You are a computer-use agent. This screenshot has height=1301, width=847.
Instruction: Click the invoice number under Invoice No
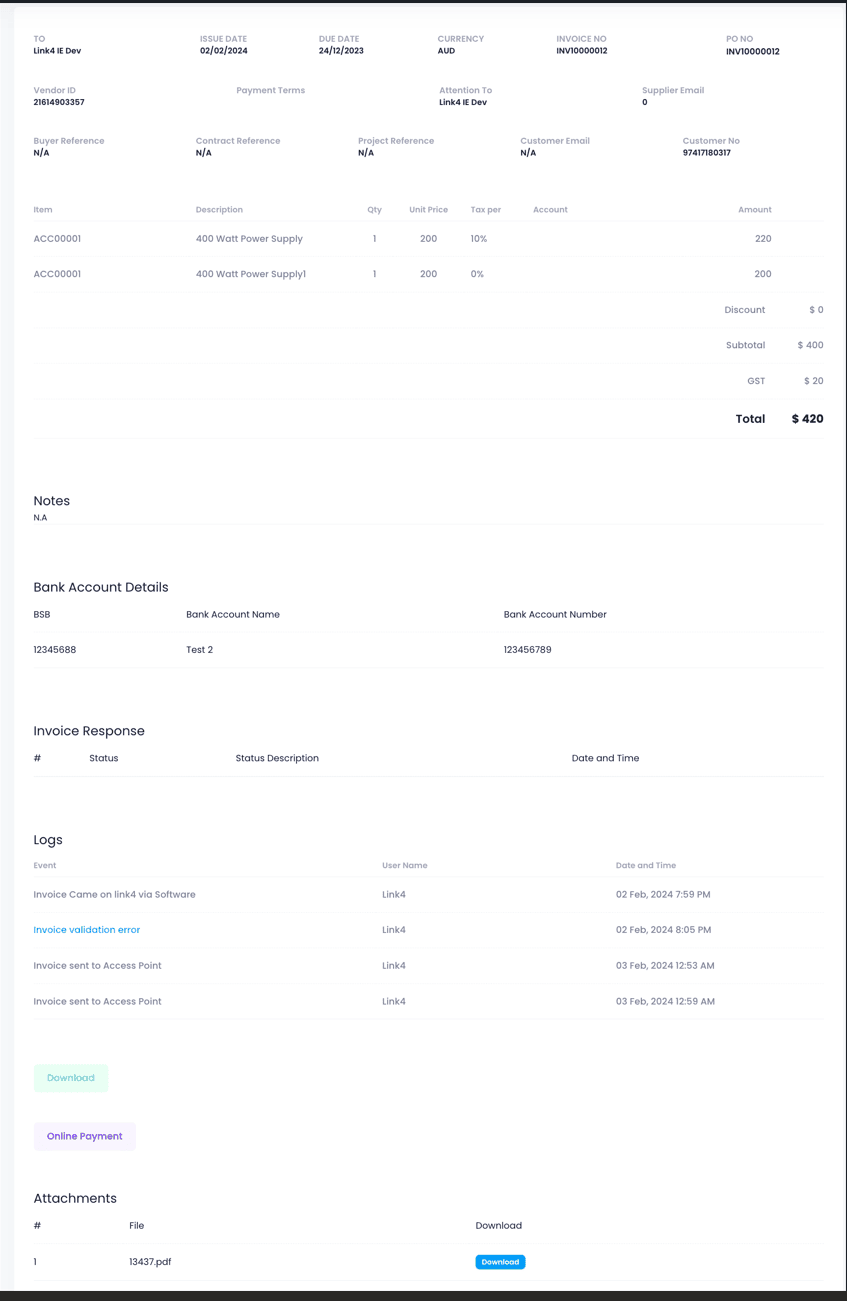coord(582,51)
